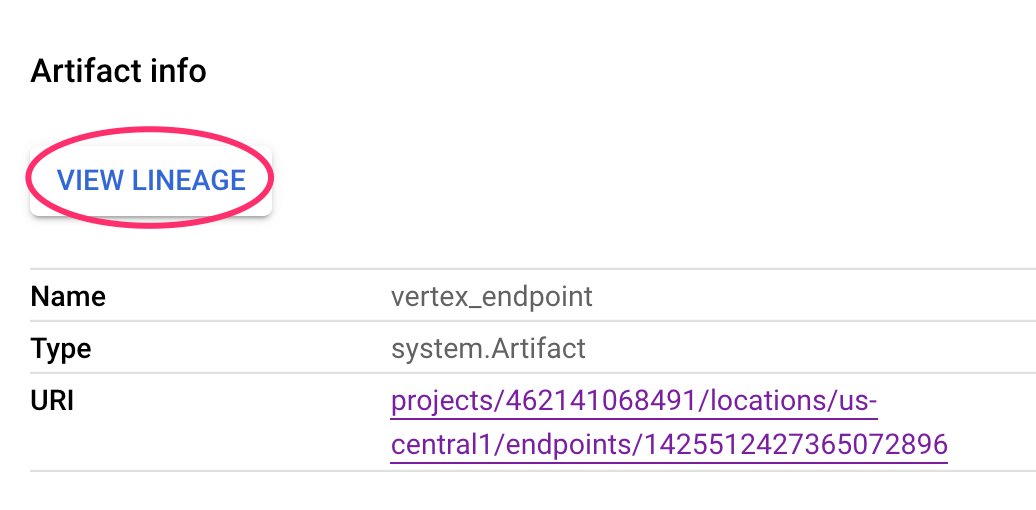Select the Type field label
1036x510 pixels.
click(x=61, y=349)
